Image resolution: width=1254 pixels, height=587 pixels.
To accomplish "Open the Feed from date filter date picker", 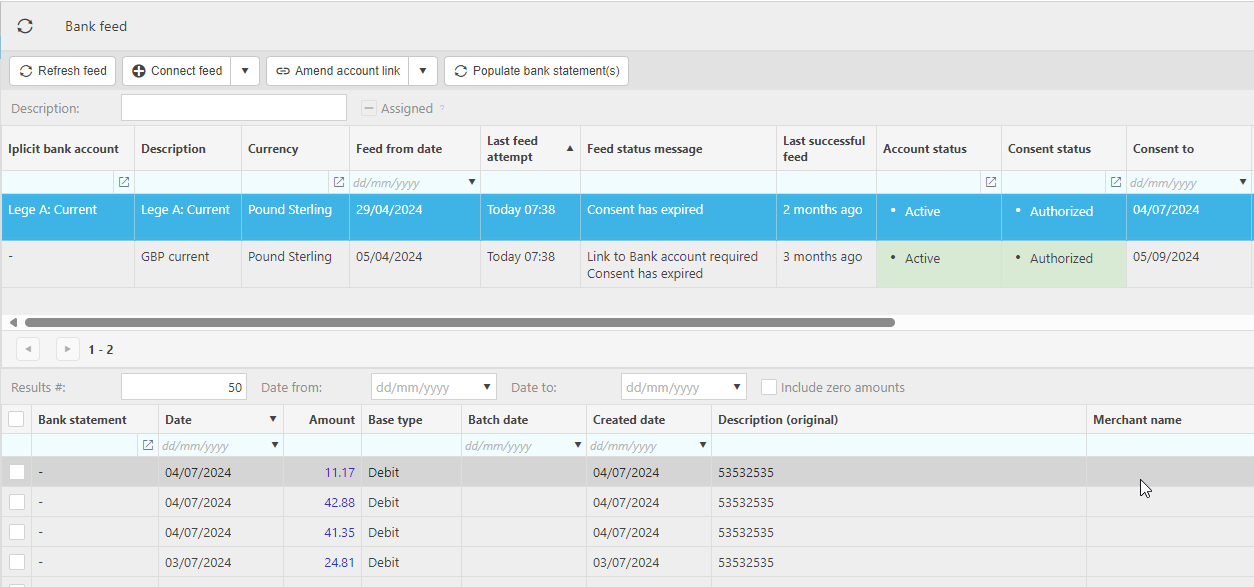I will click(472, 182).
